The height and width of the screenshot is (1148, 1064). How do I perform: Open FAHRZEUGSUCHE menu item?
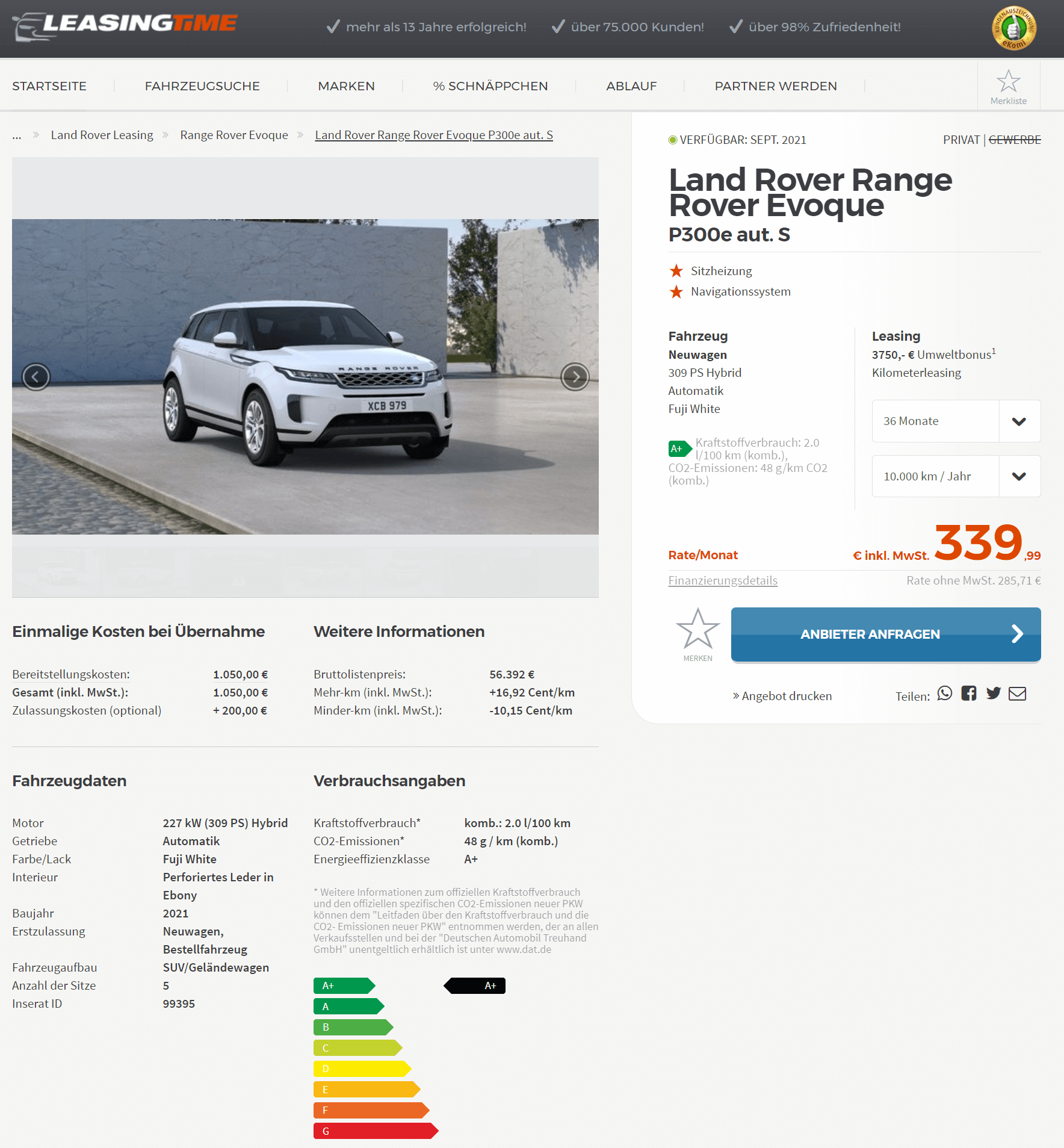(x=202, y=86)
